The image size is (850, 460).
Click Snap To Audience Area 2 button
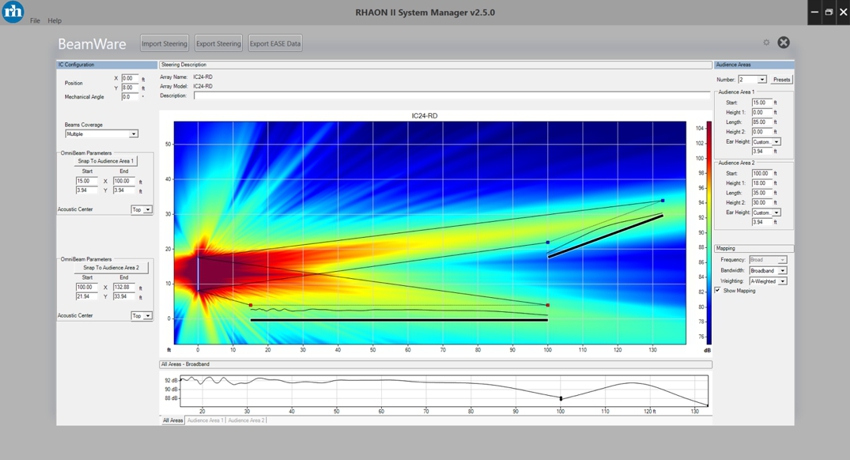pos(111,268)
